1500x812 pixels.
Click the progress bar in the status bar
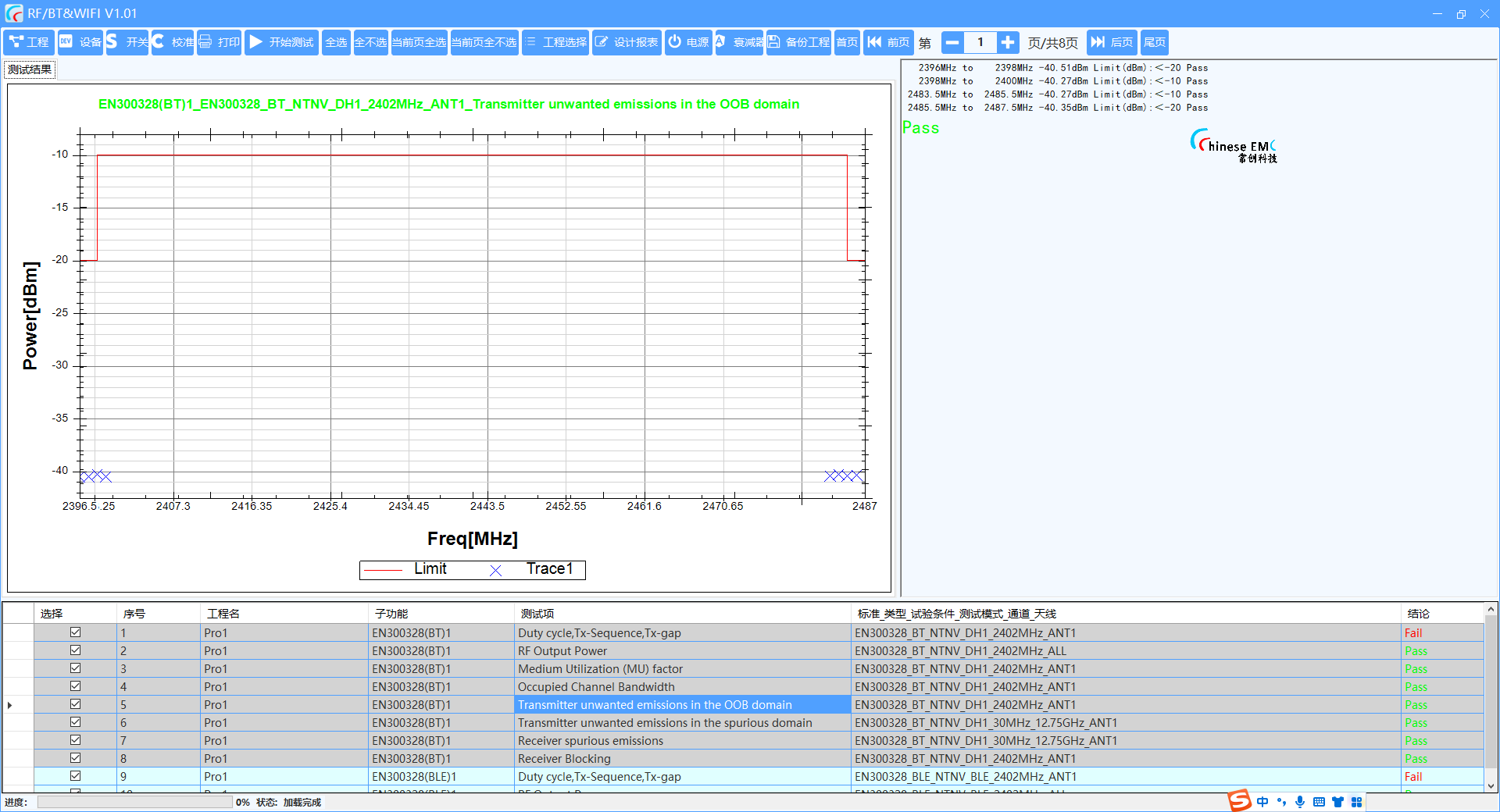(x=134, y=802)
